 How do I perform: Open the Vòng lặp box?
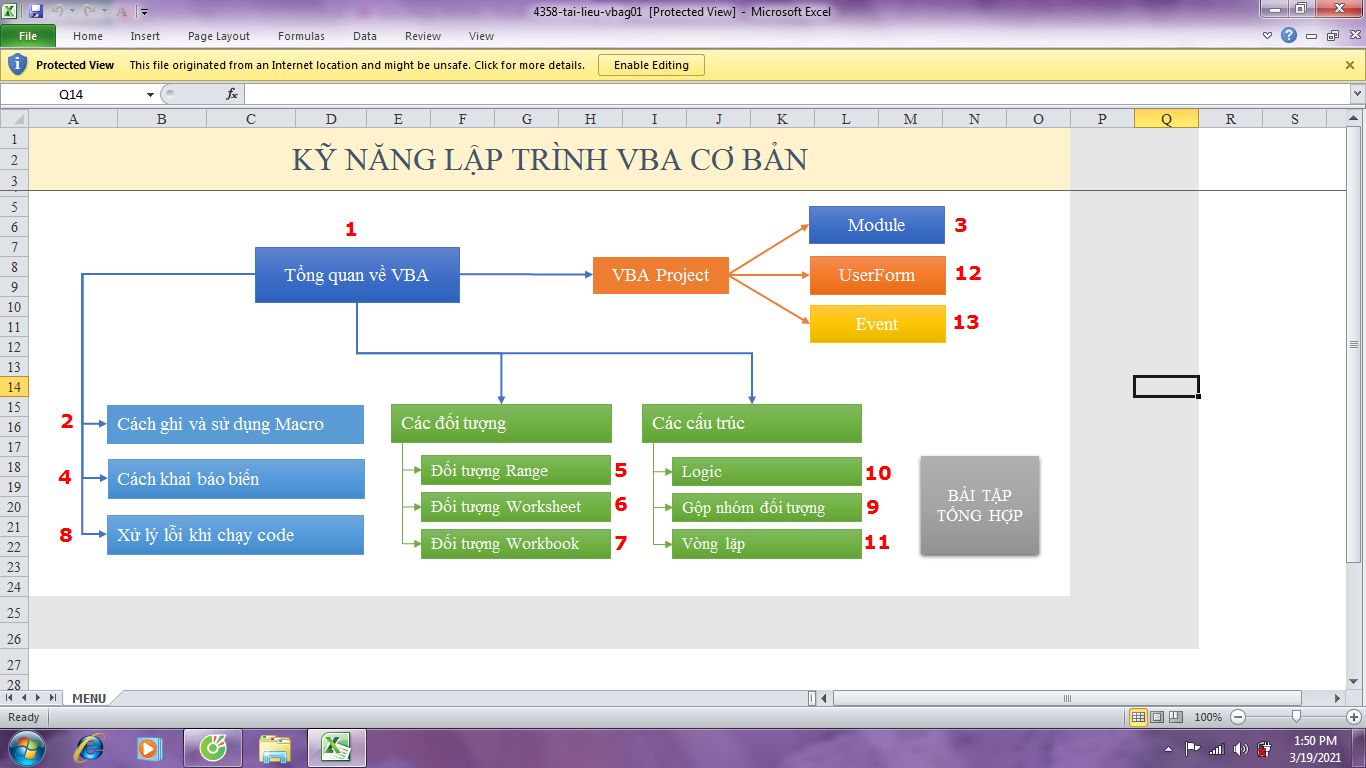(x=766, y=544)
